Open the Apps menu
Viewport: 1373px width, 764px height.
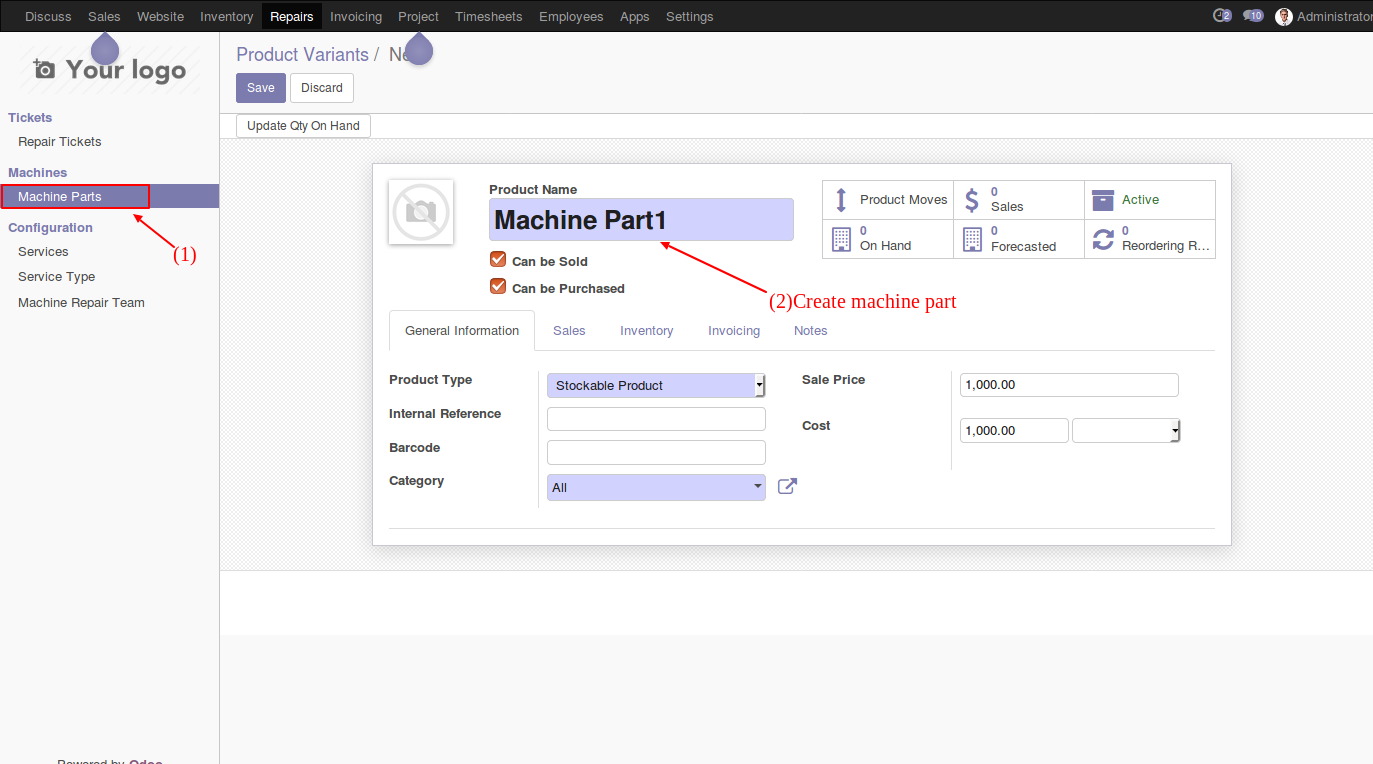click(x=634, y=16)
